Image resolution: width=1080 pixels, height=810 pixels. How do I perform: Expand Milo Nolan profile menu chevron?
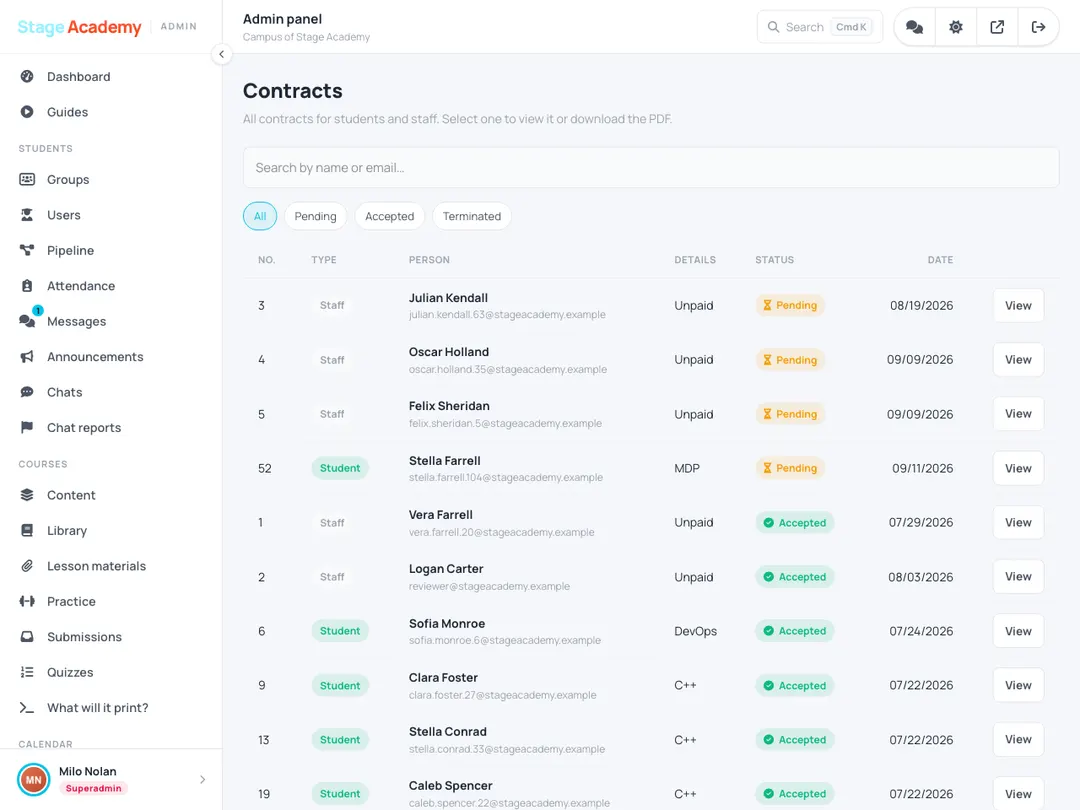tap(202, 780)
